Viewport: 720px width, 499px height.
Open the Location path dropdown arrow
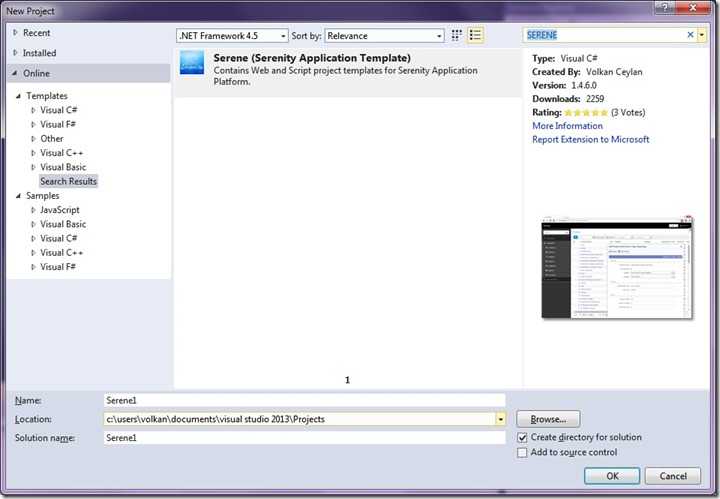(501, 419)
